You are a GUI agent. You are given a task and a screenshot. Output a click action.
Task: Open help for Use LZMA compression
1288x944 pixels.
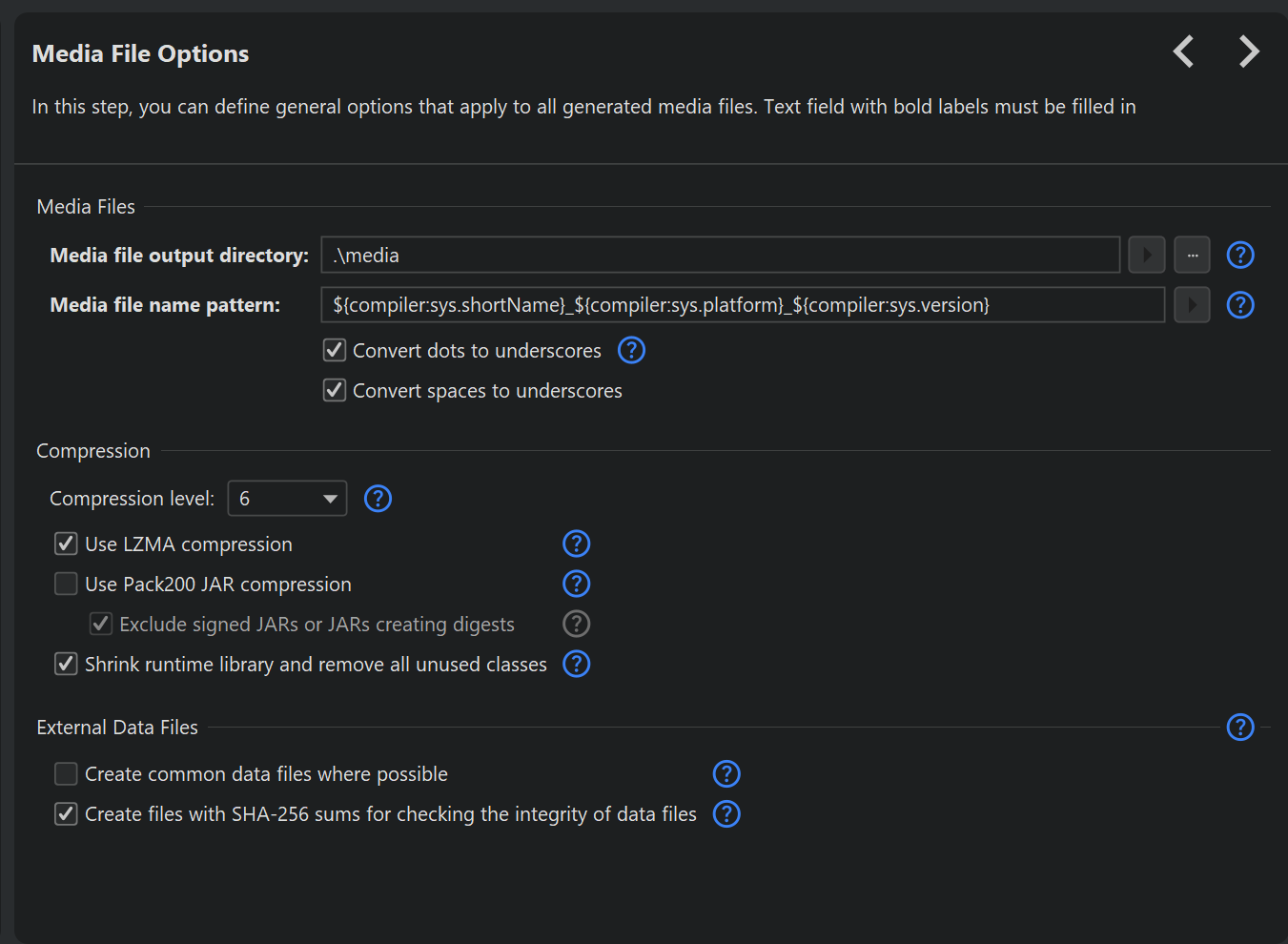click(576, 544)
